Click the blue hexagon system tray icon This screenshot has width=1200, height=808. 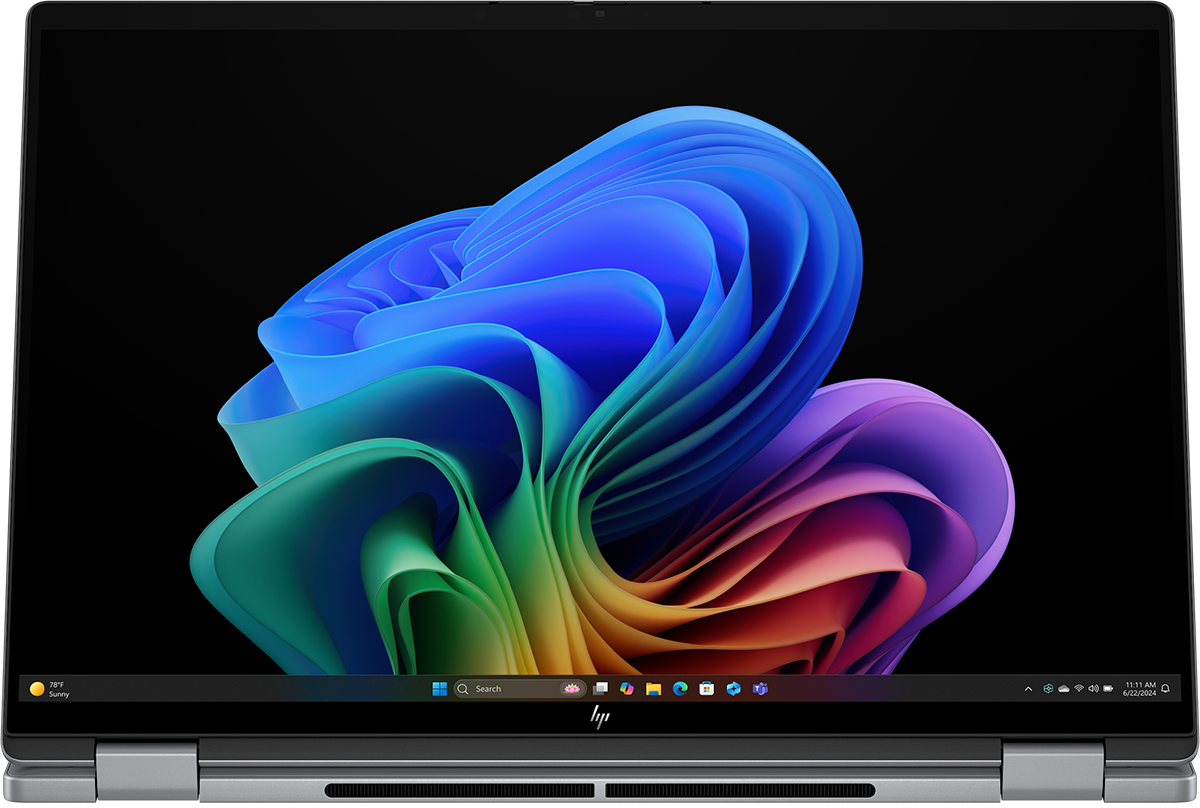pos(1048,688)
